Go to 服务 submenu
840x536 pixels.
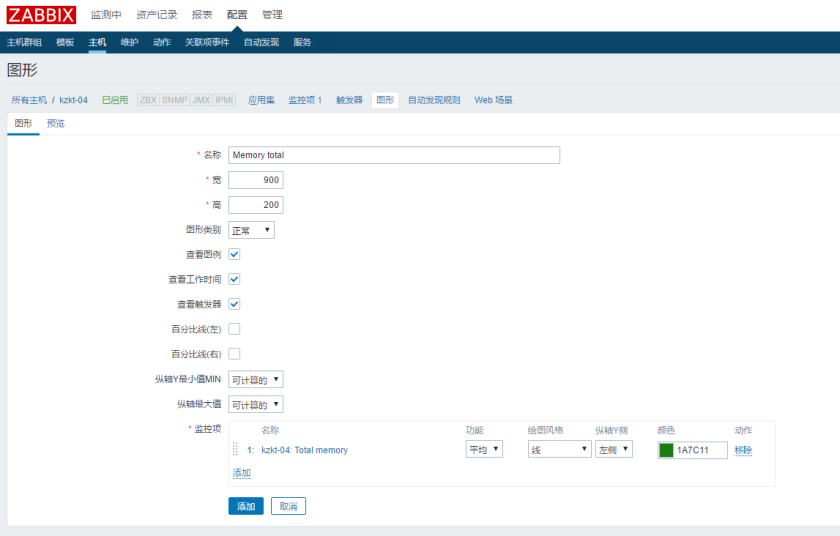tap(302, 42)
